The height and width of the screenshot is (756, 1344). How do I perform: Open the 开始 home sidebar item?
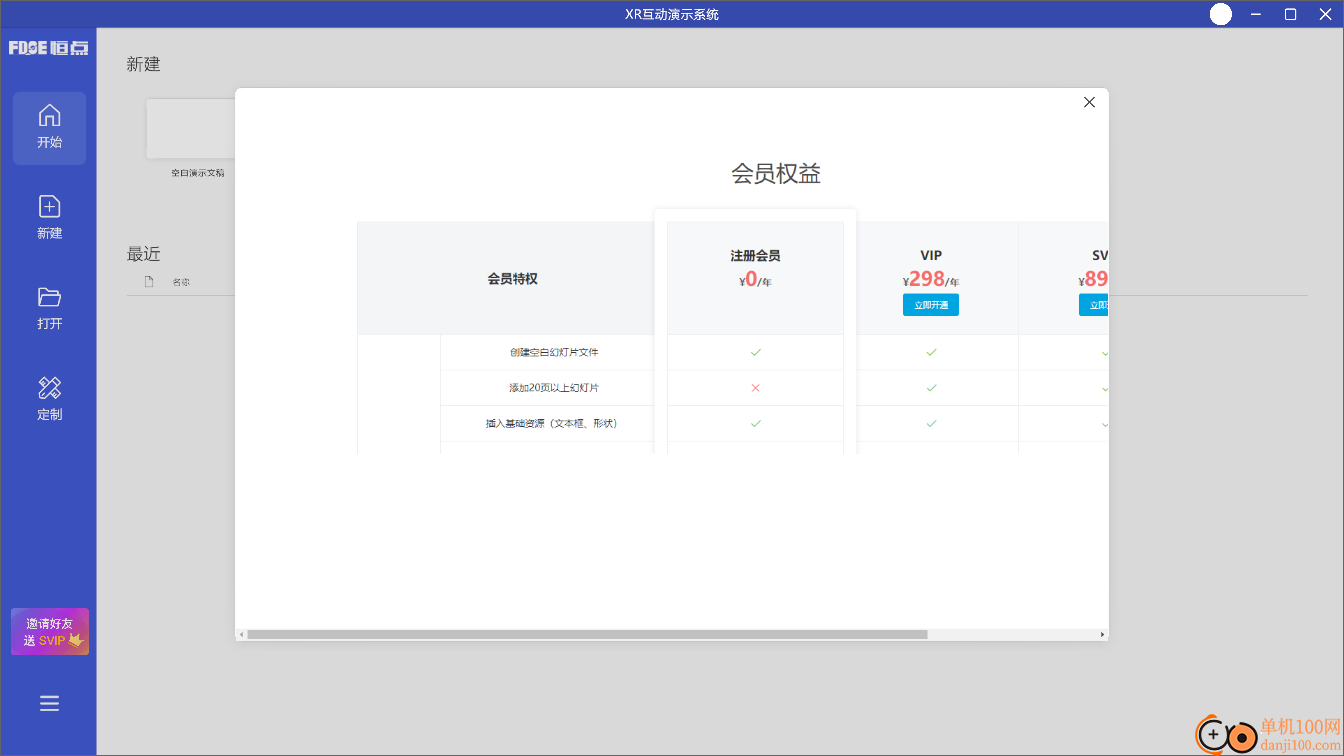[49, 128]
